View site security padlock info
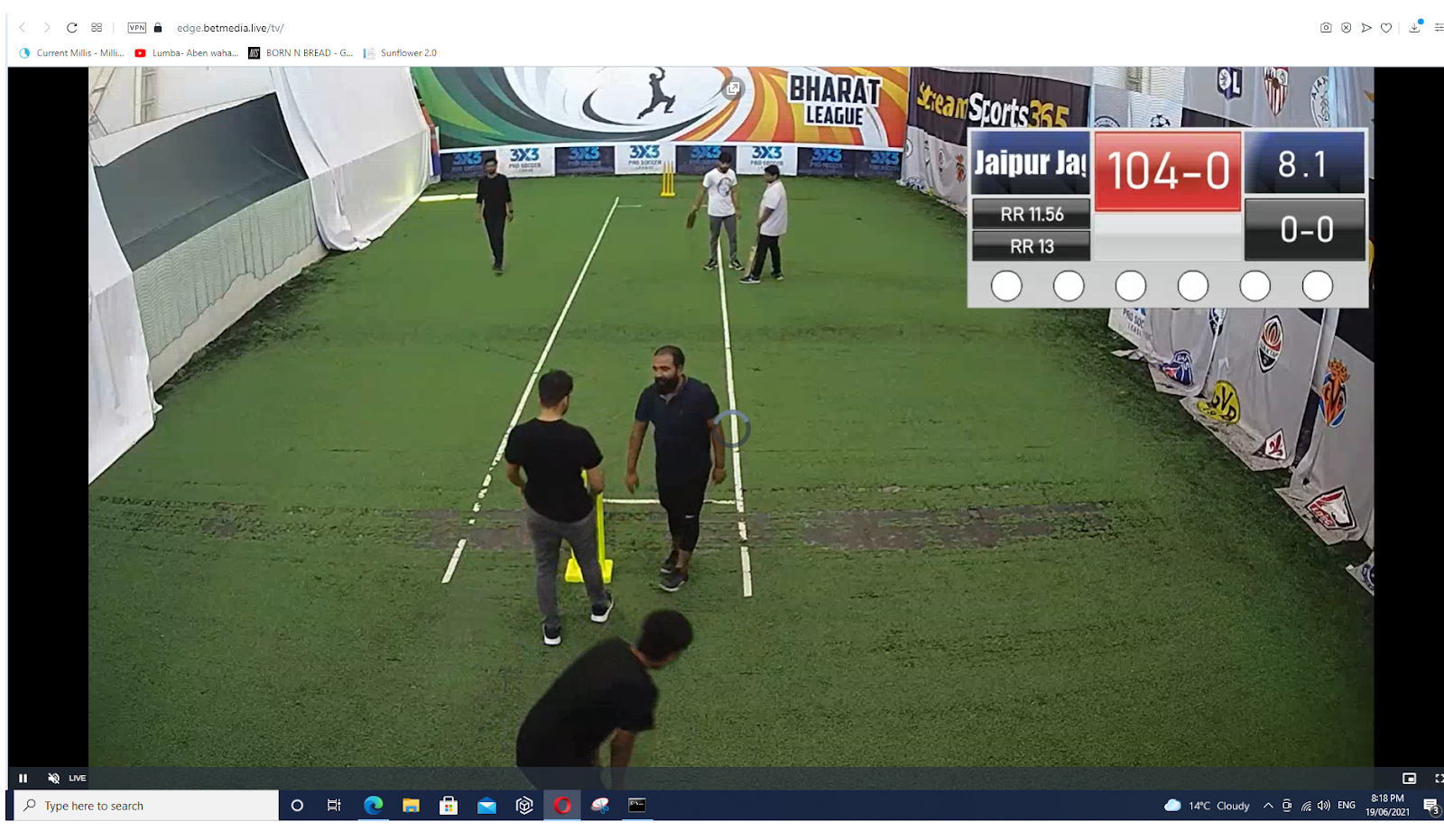1444x840 pixels. click(158, 28)
